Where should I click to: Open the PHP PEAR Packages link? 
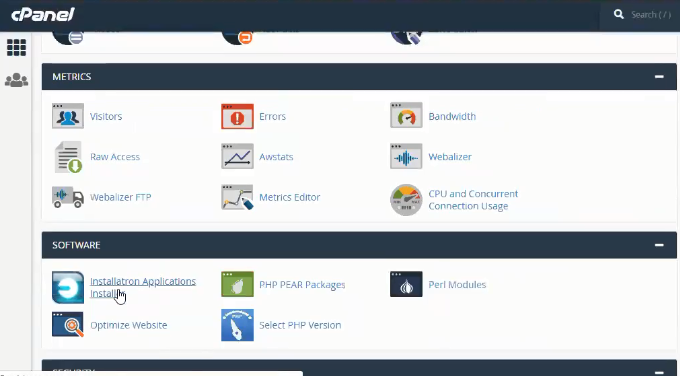pos(302,284)
